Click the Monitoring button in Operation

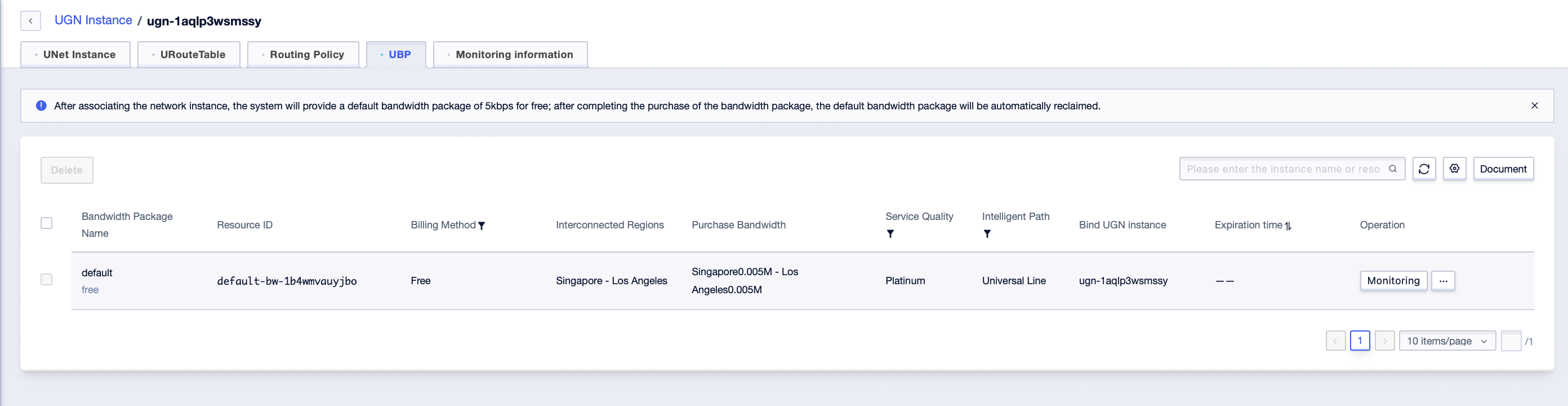(x=1393, y=281)
